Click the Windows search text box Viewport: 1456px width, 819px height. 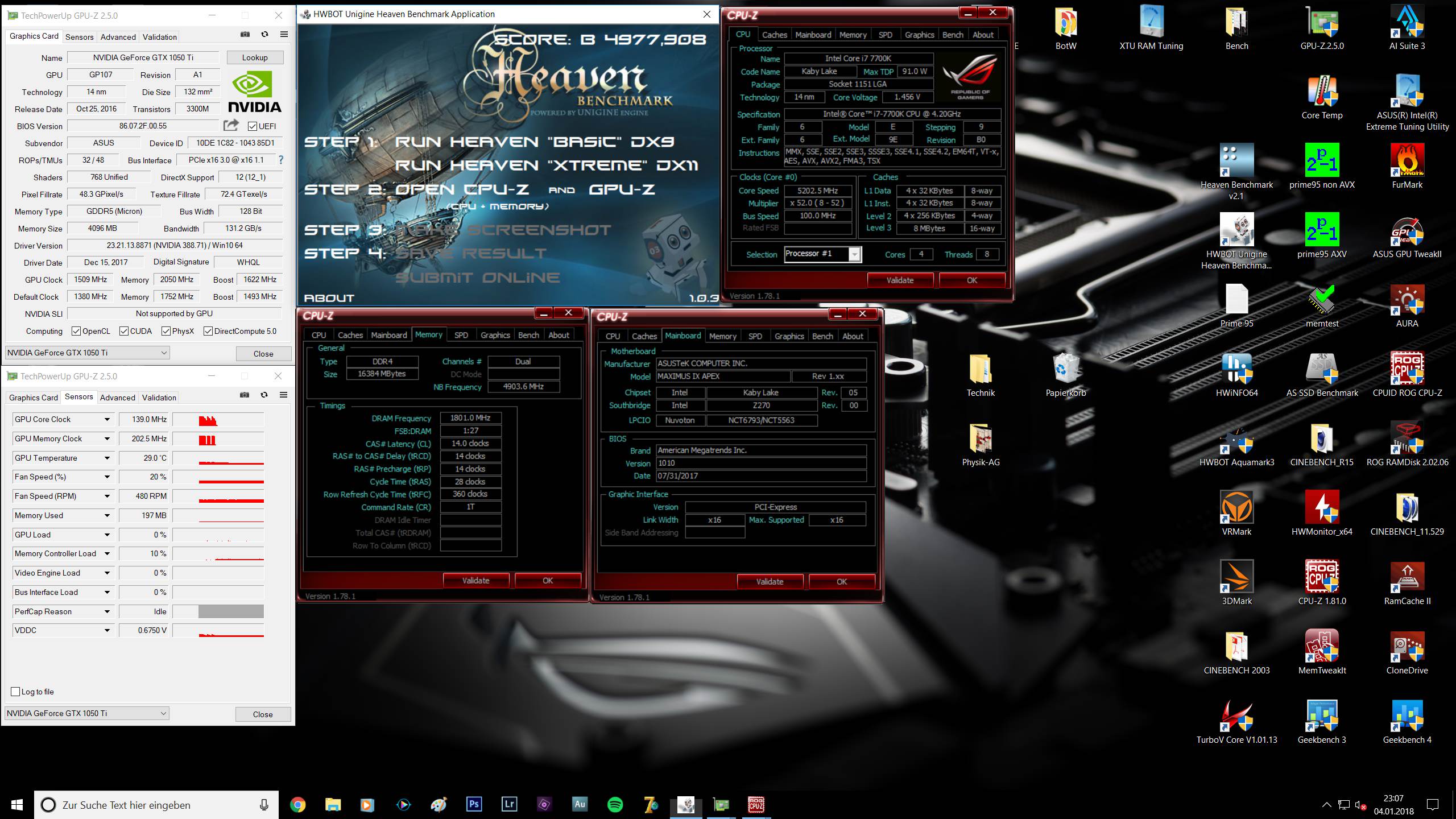tap(156, 805)
